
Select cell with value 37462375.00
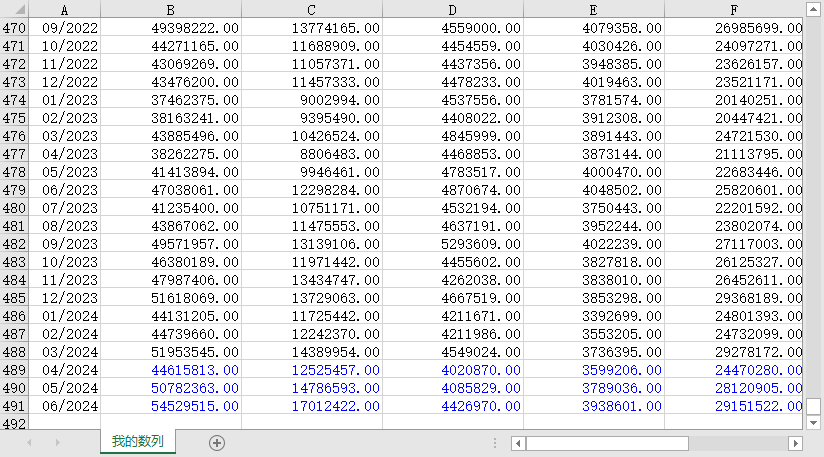(171, 100)
